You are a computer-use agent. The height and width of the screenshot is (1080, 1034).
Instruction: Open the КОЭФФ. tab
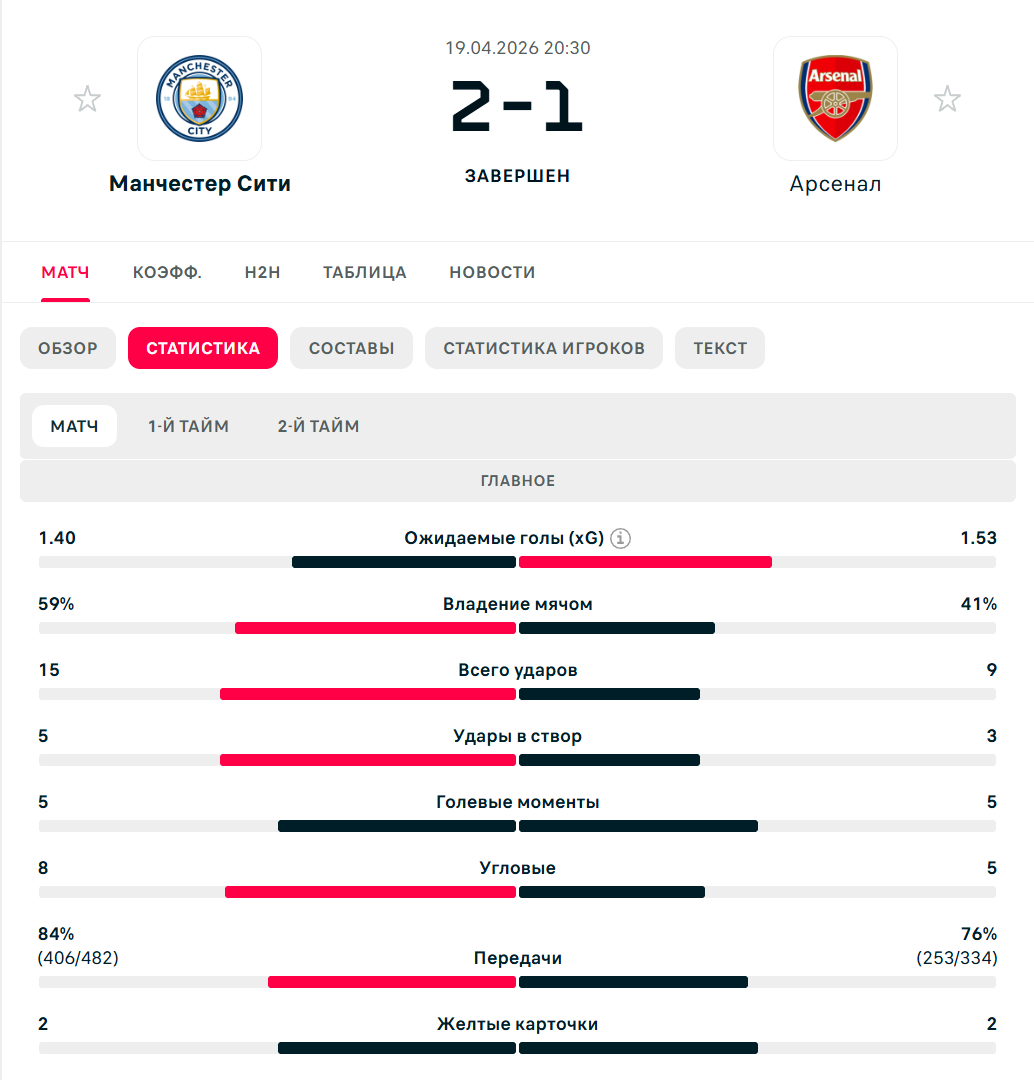[x=167, y=272]
